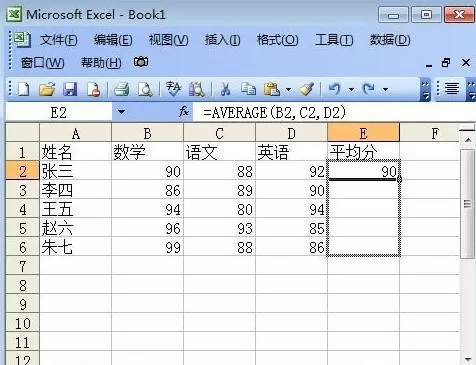Select the Format Painter brush icon
The width and height of the screenshot is (476, 365).
[x=307, y=89]
